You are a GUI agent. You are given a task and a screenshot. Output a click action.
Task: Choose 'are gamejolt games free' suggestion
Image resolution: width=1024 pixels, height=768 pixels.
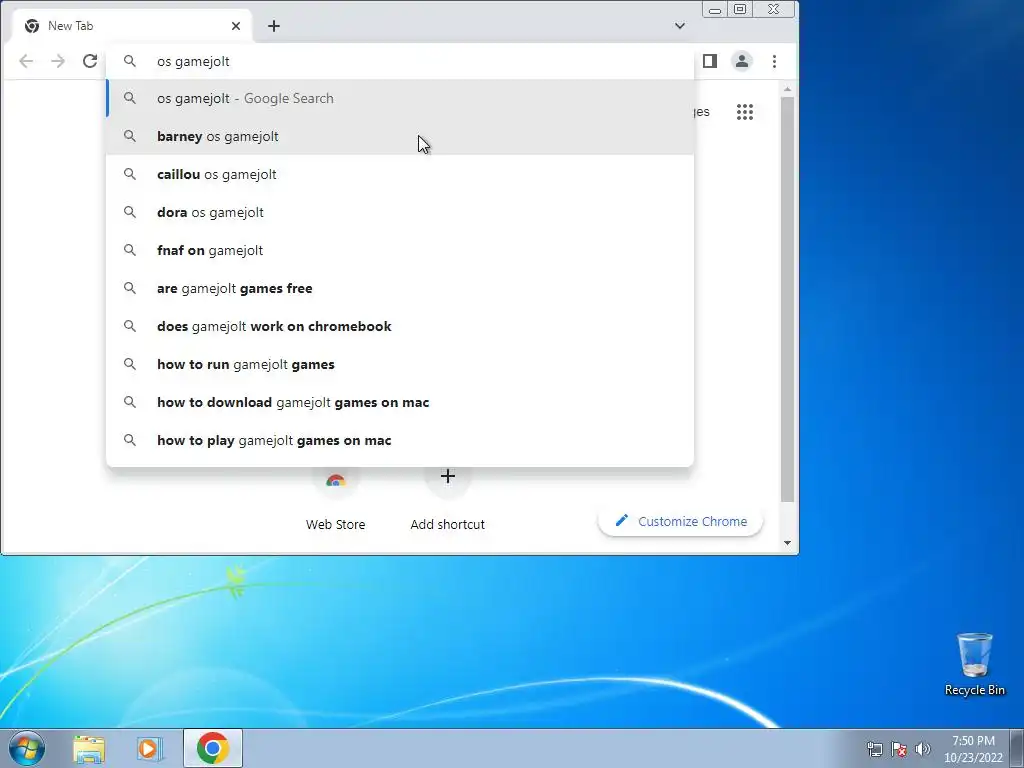pos(400,288)
